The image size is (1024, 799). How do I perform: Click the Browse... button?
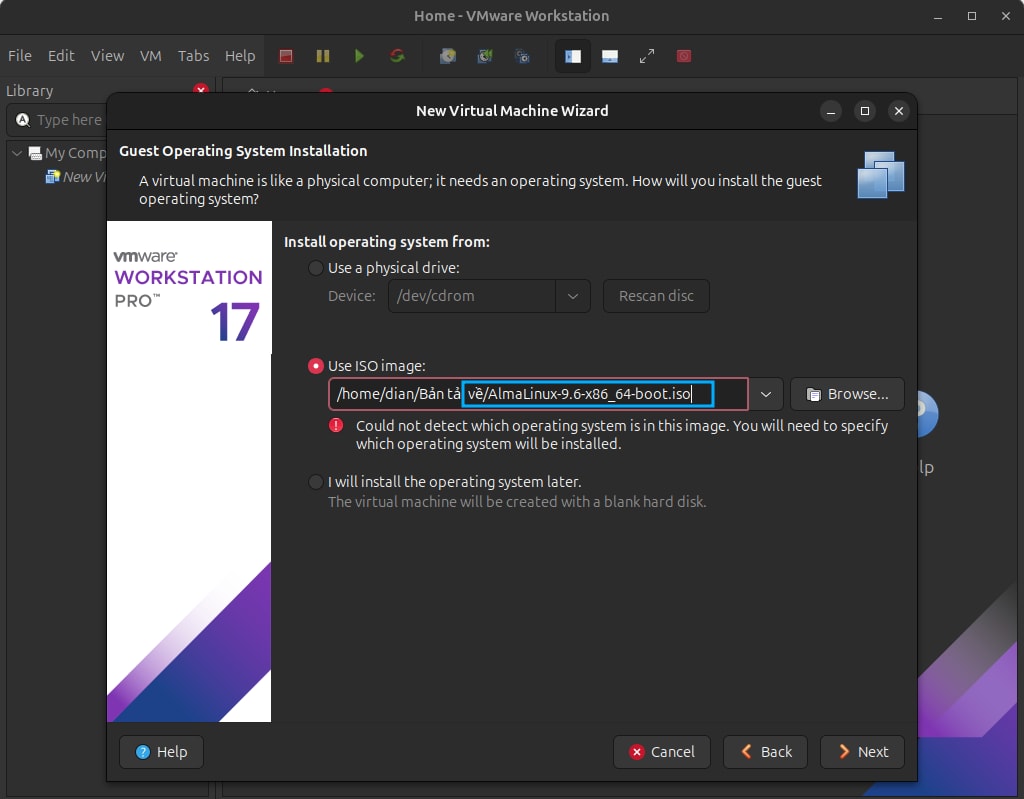click(x=847, y=394)
